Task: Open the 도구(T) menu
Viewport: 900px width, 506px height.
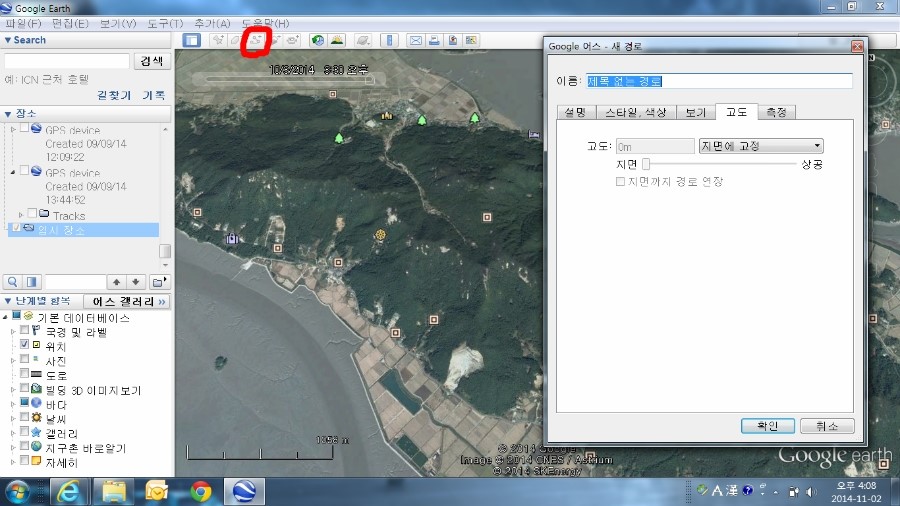Action: 165,24
